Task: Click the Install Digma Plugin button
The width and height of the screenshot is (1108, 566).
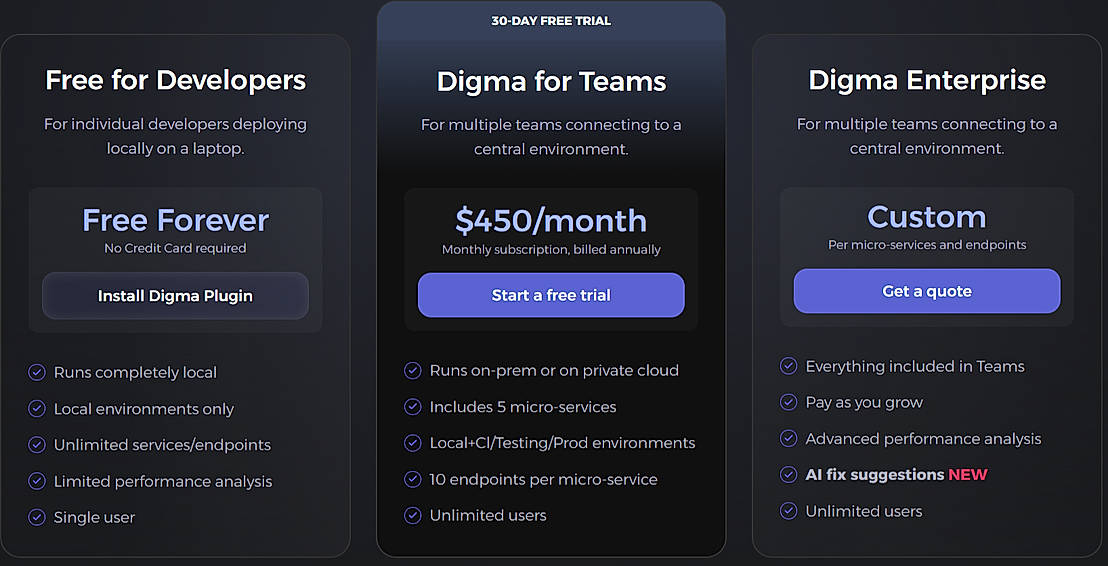Action: (x=175, y=296)
